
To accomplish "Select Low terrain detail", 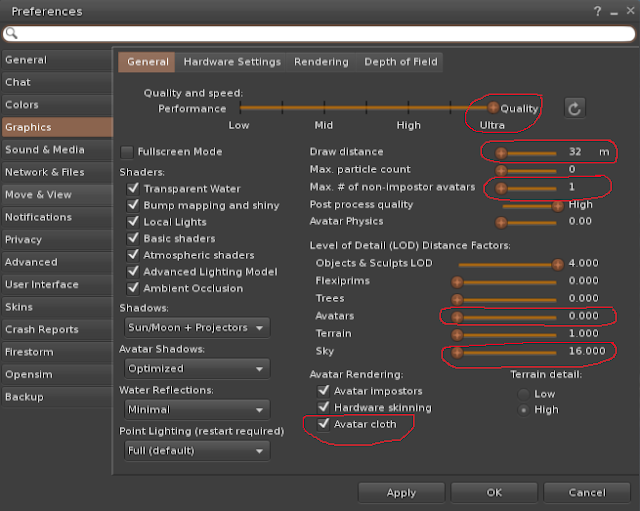I will coord(524,394).
